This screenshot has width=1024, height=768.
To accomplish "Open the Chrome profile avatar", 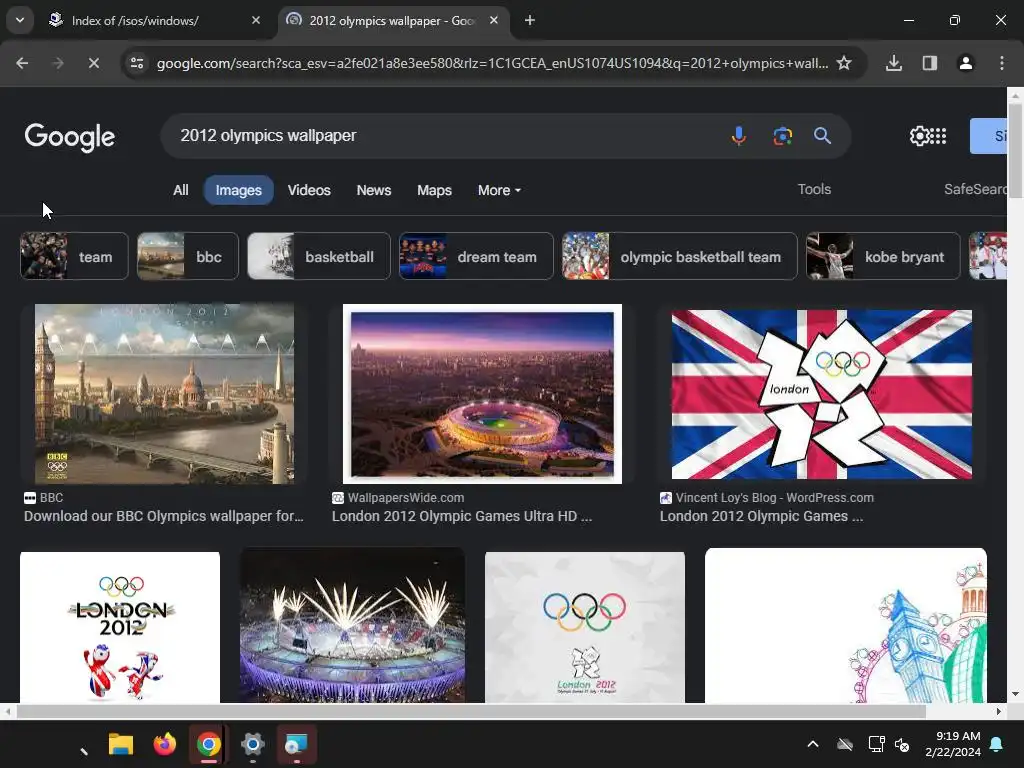I will 965,63.
